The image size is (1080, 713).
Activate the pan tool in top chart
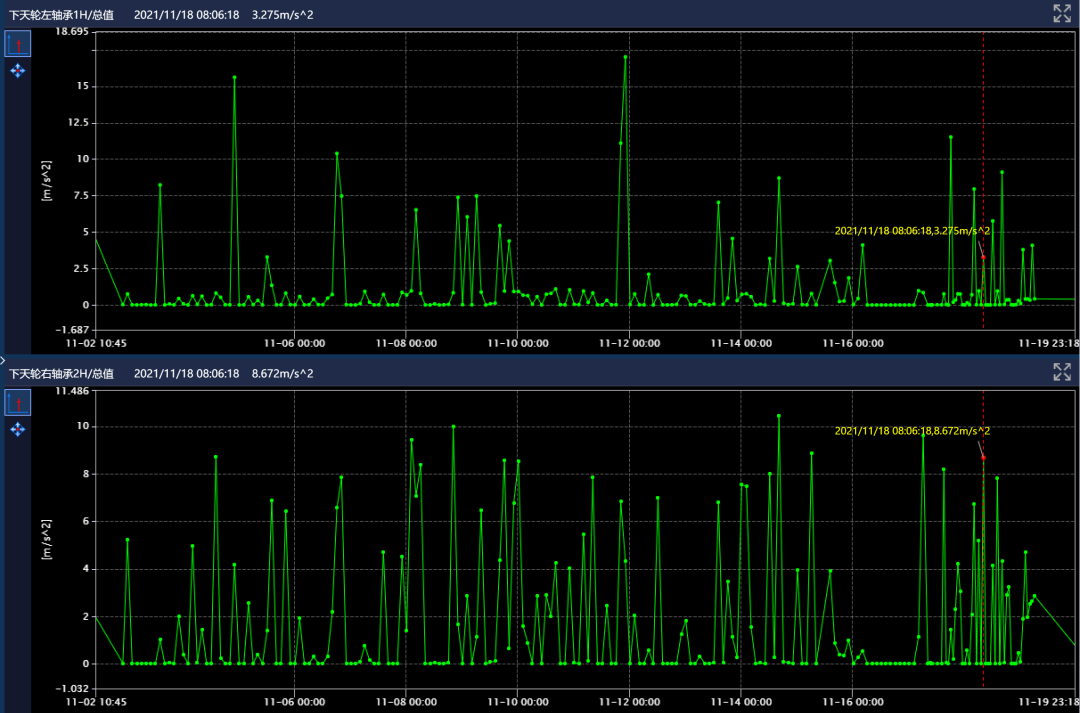point(18,71)
